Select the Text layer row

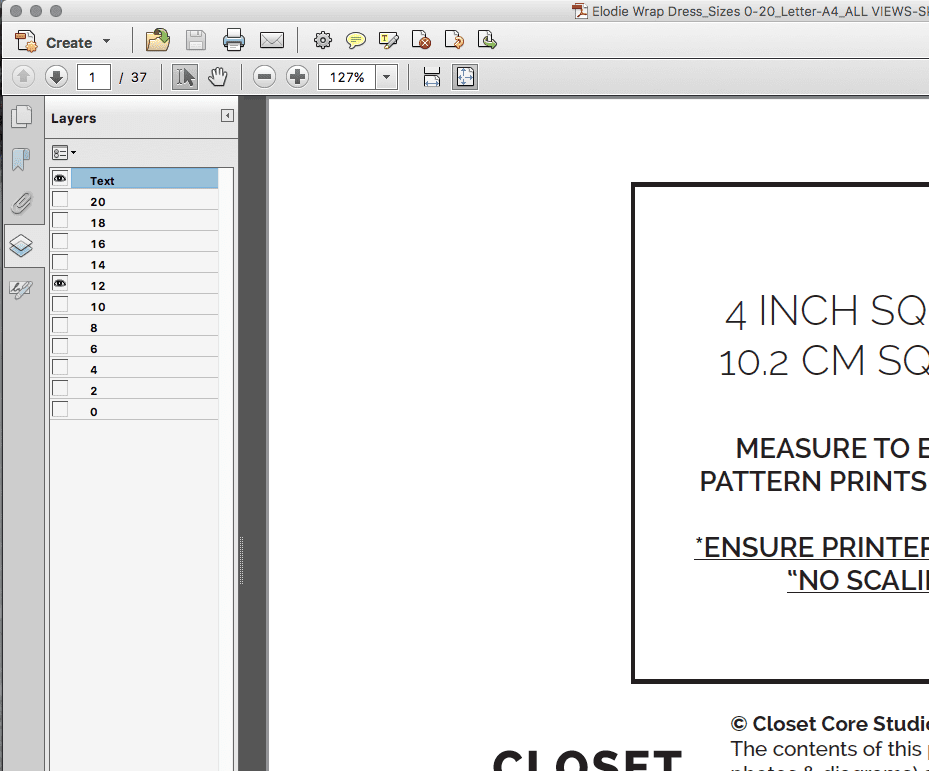tap(145, 179)
